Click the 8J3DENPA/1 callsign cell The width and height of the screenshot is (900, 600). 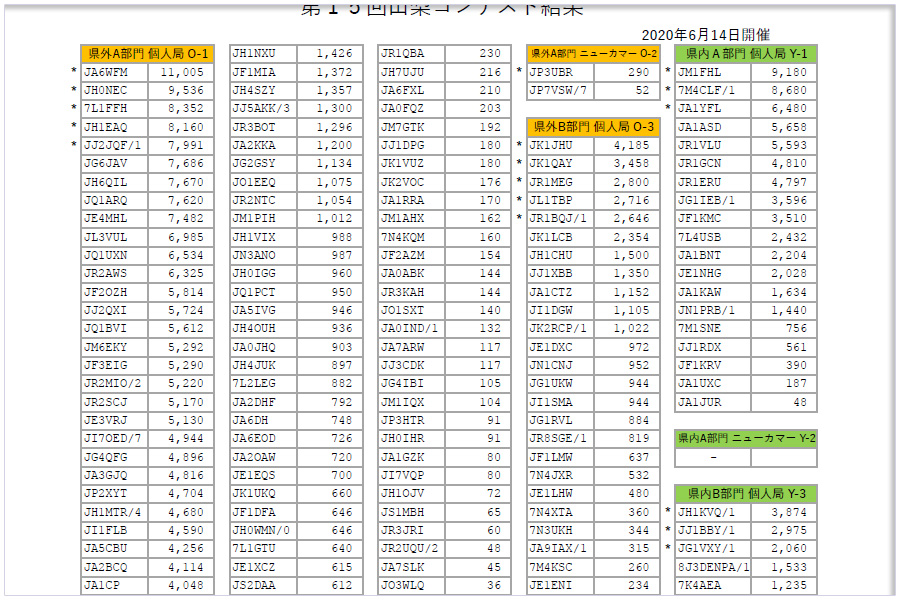pyautogui.click(x=712, y=567)
